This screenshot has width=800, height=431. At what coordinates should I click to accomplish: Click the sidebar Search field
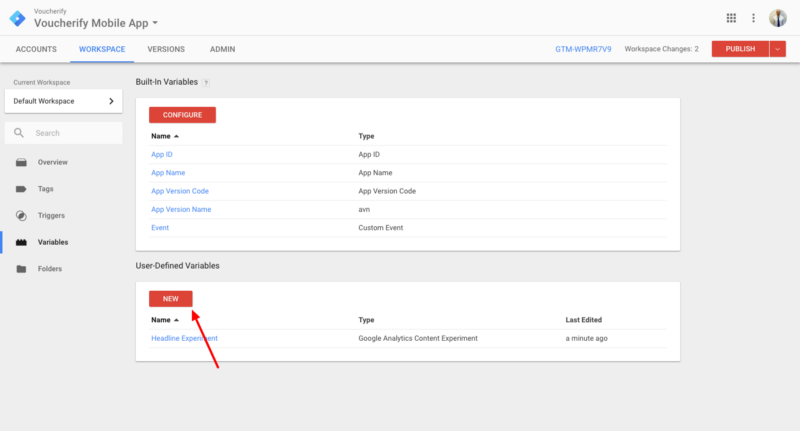63,133
